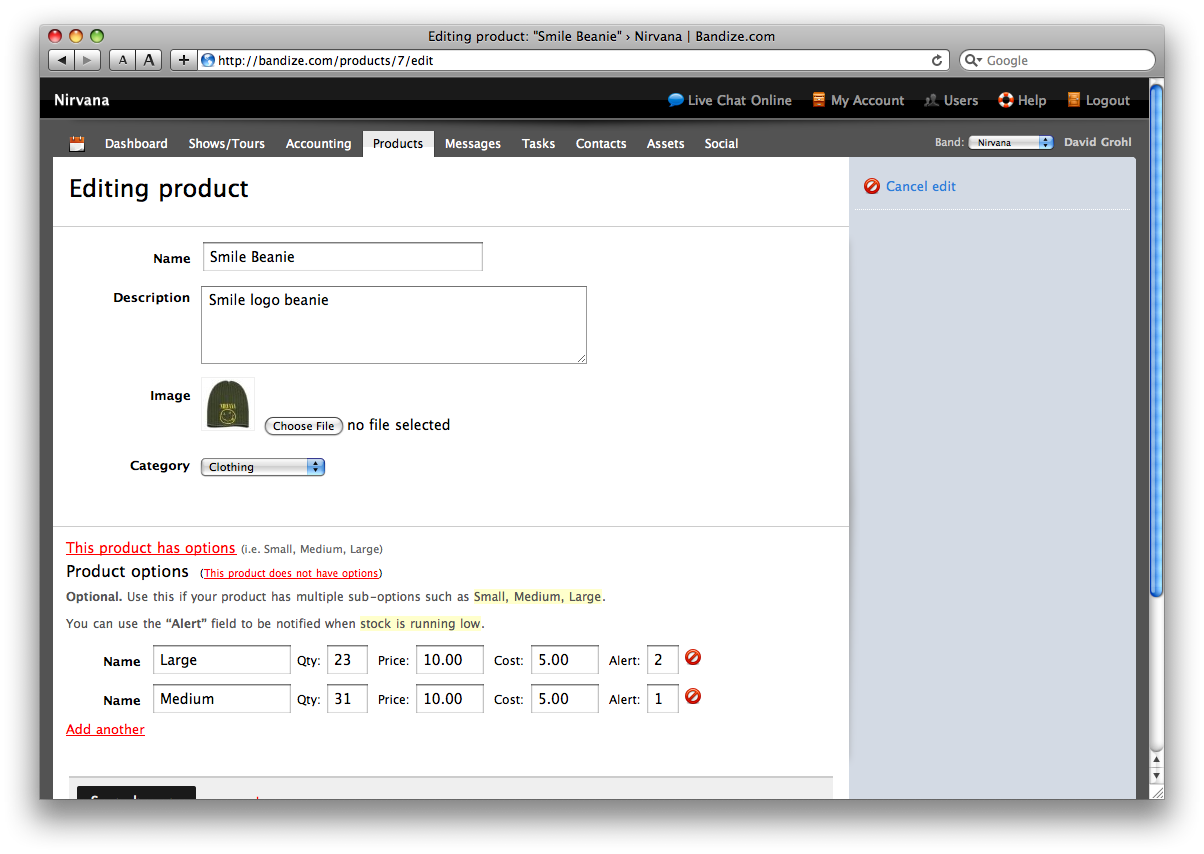Open the My Account link
This screenshot has width=1204, height=854.
pos(867,100)
